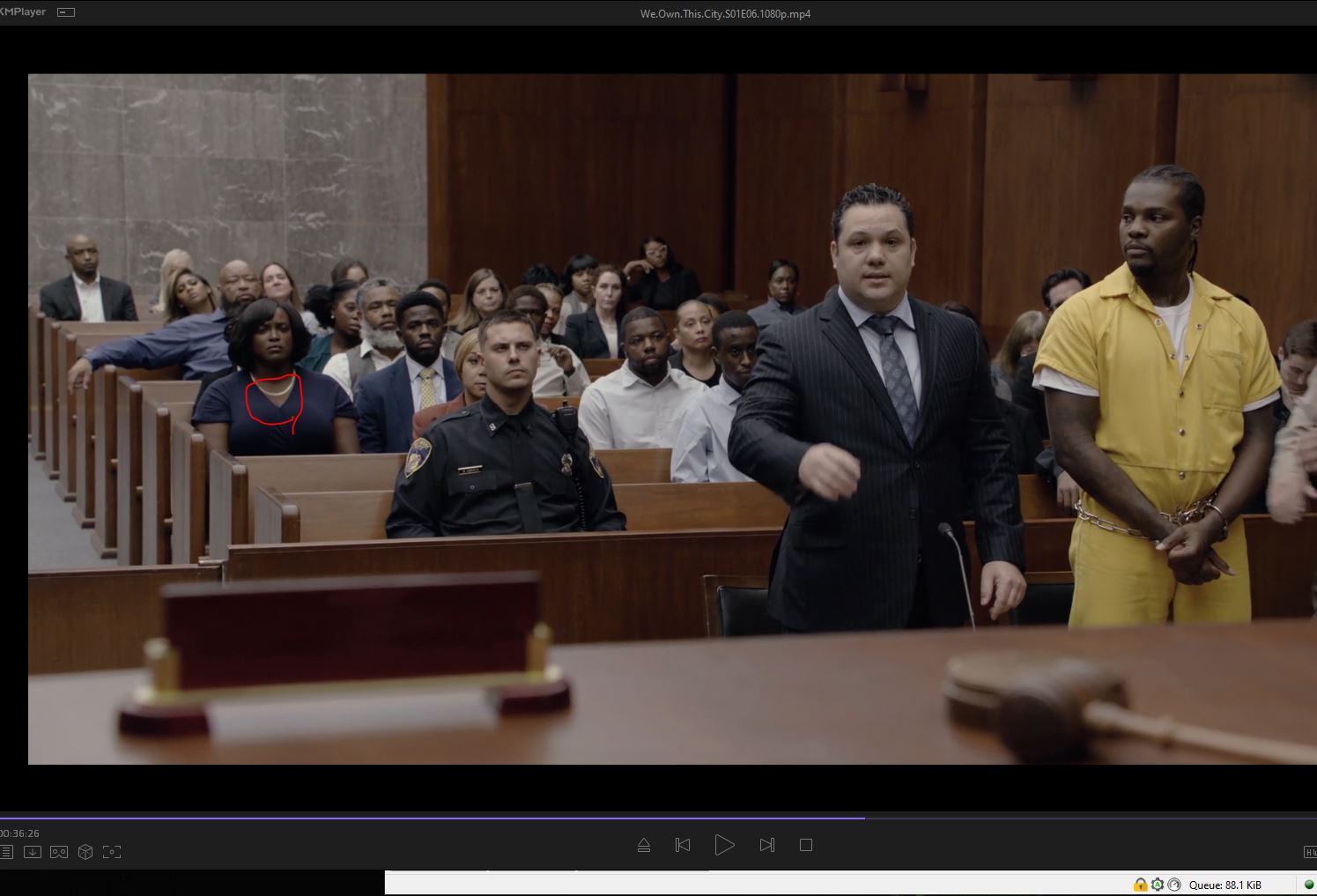Toggle the 3D cube icon
The width and height of the screenshot is (1317, 896).
(85, 852)
